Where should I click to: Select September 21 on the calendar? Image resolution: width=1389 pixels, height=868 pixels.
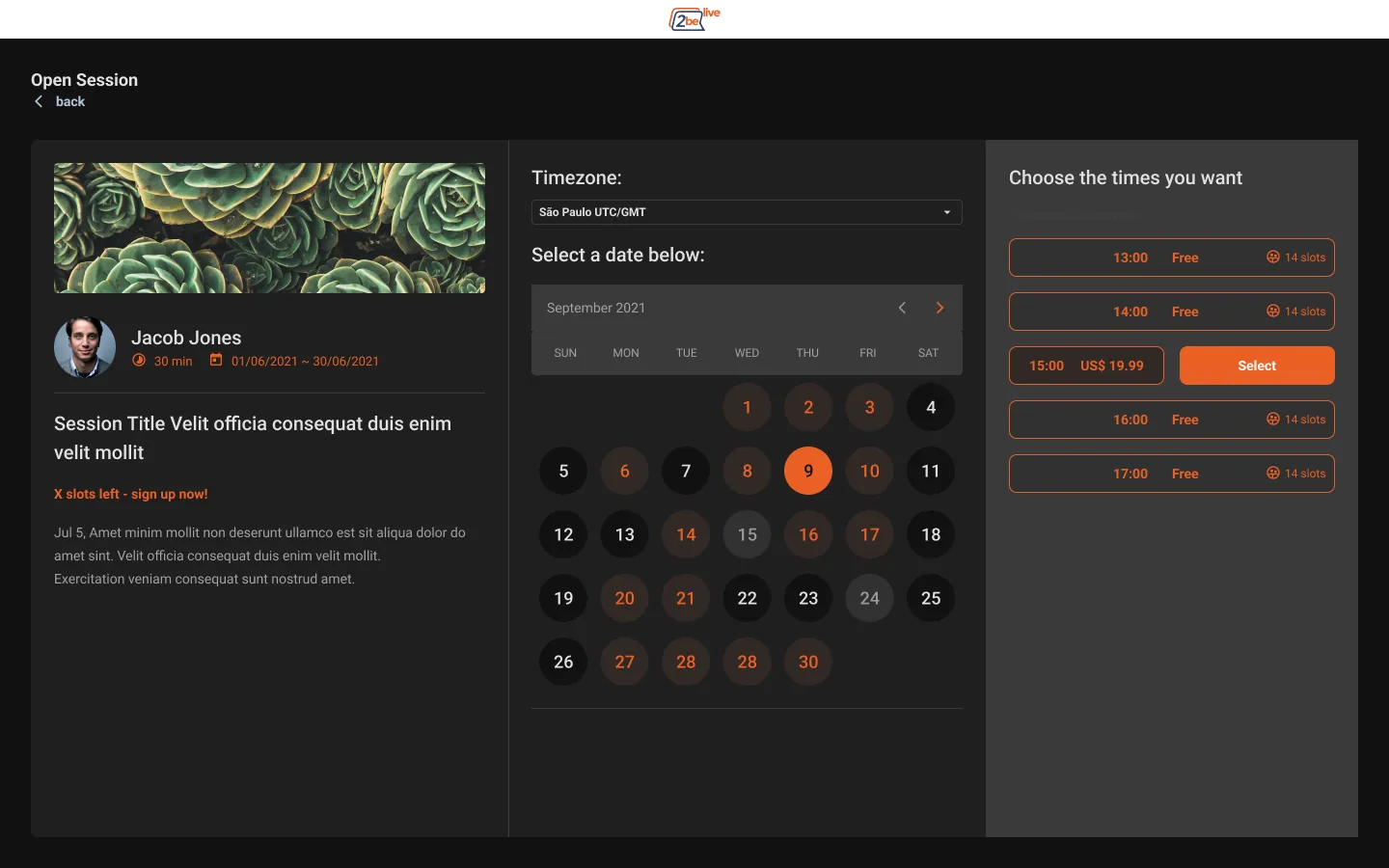coord(686,598)
